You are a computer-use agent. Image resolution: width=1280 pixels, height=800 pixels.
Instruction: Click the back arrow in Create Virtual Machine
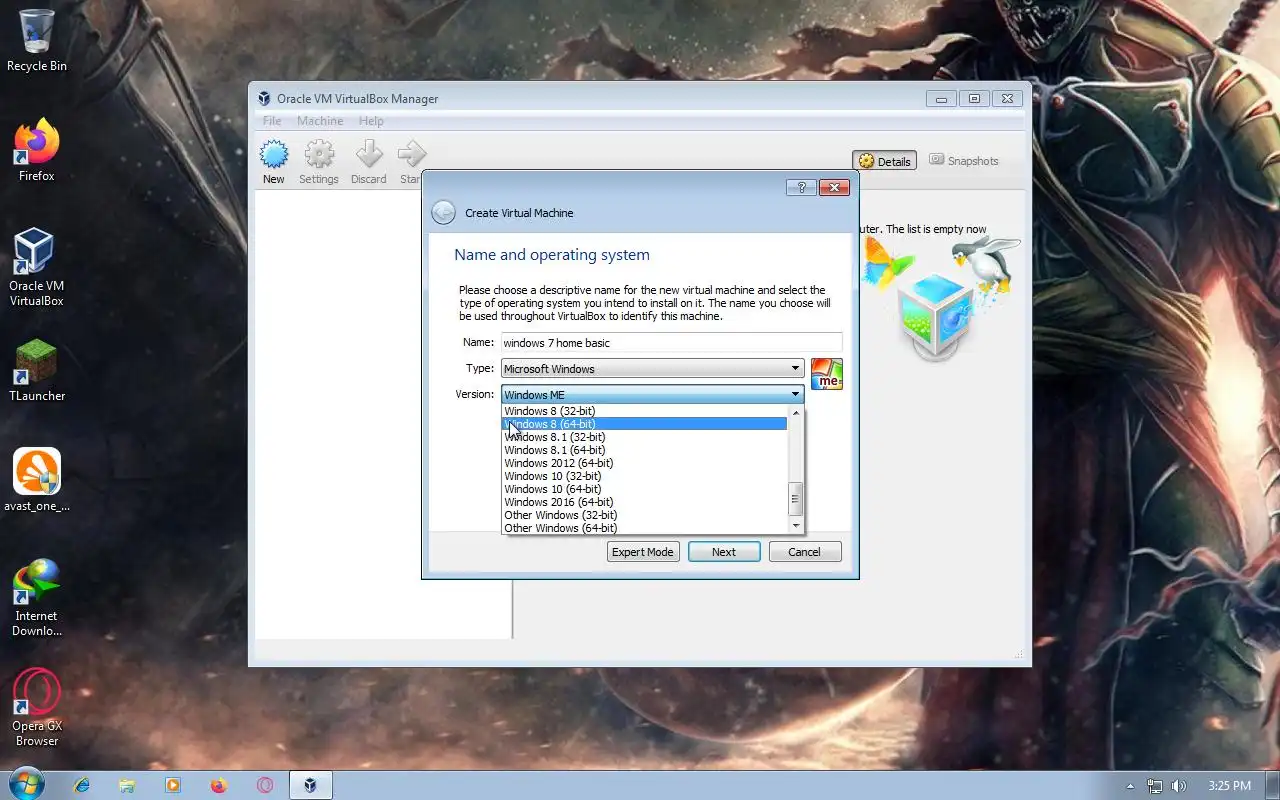click(x=443, y=213)
